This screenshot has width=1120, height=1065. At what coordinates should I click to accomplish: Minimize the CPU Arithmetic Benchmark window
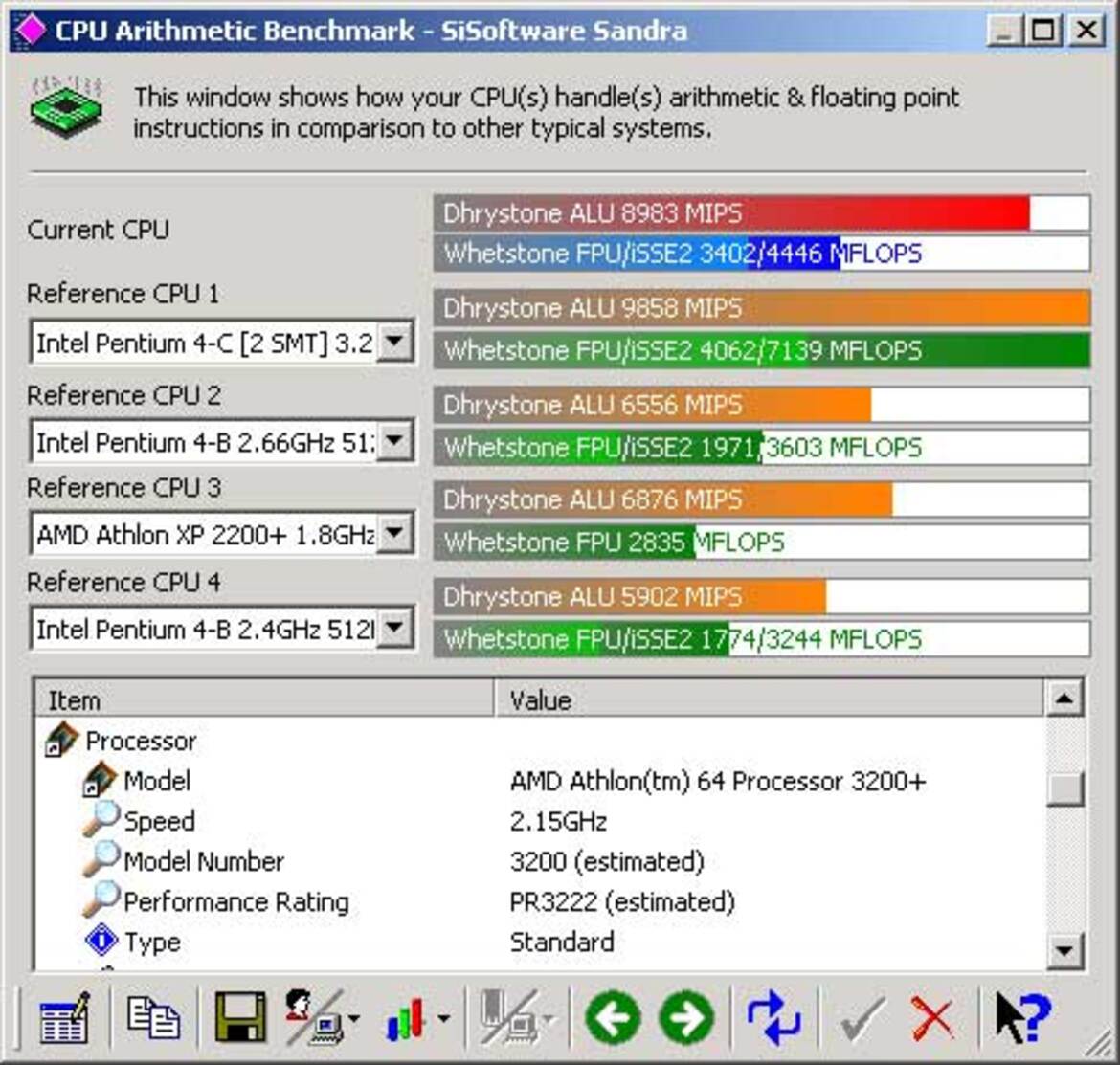pyautogui.click(x=1005, y=30)
